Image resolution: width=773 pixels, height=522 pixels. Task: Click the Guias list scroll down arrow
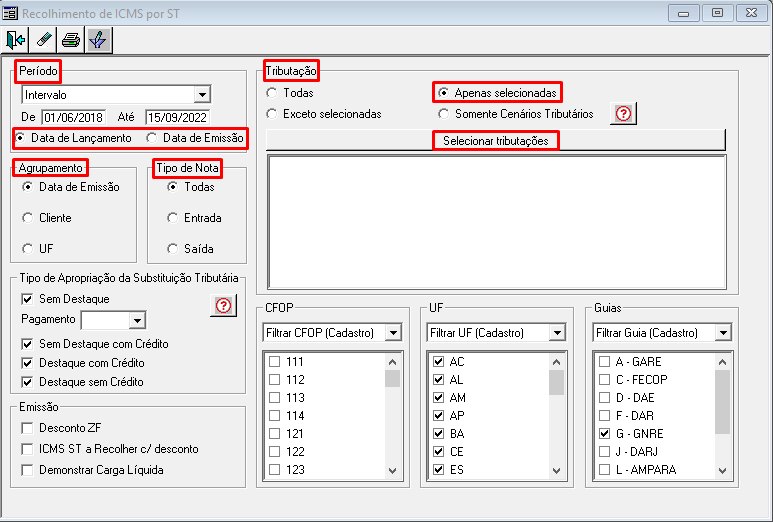(x=722, y=470)
